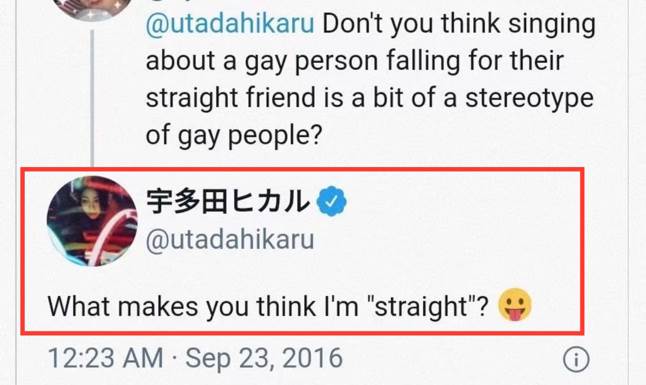Click the blue verified badge
The height and width of the screenshot is (385, 646).
[332, 201]
